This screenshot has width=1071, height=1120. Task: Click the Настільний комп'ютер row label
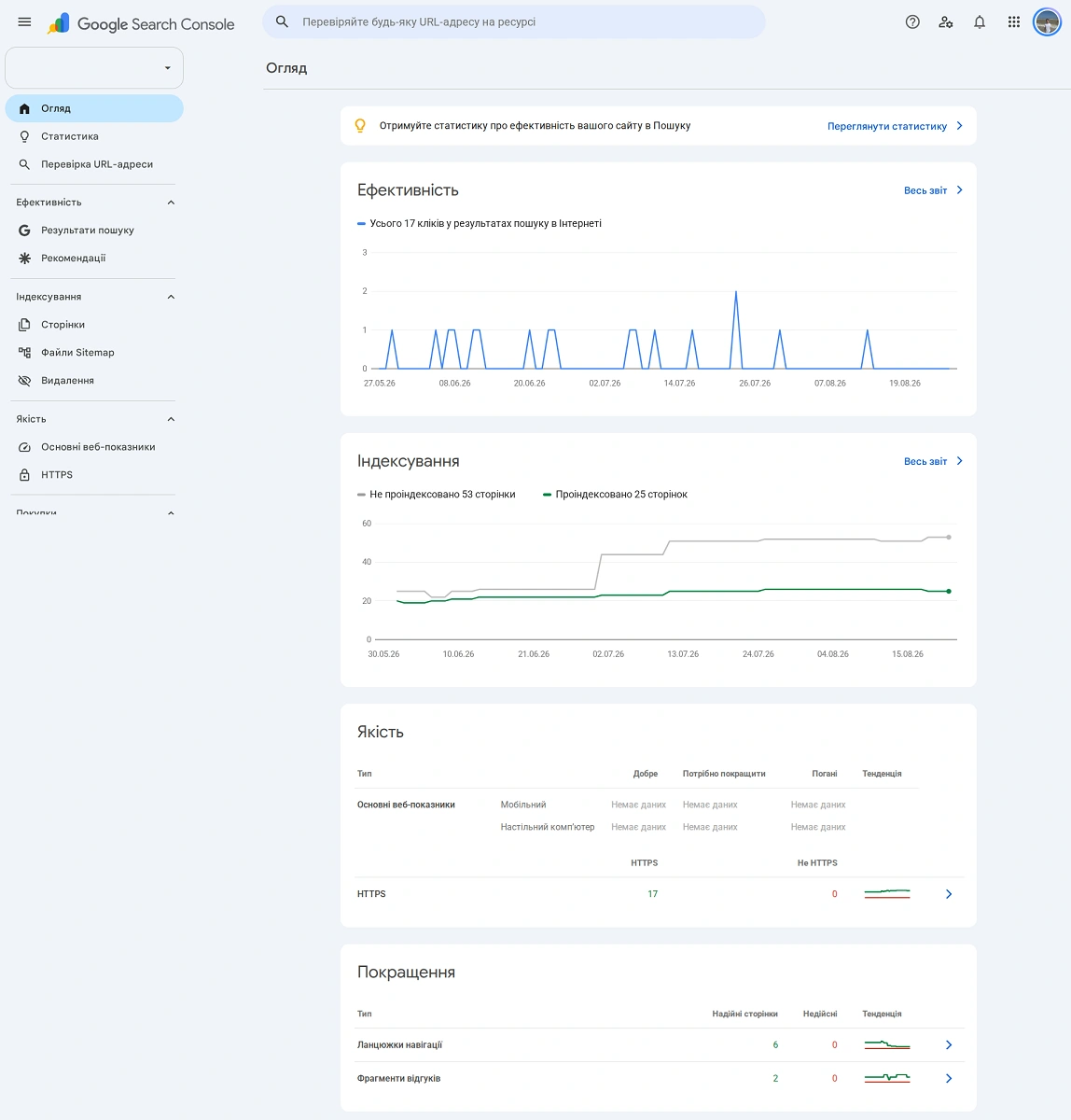tap(548, 827)
